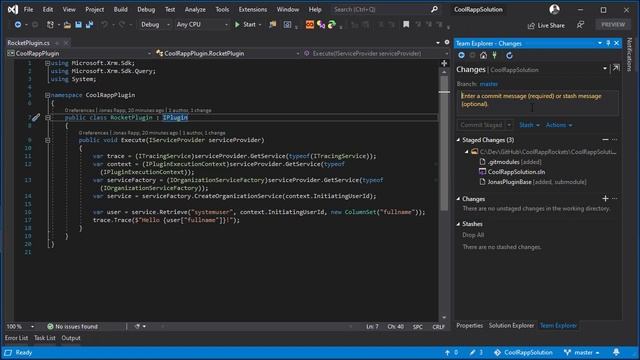Pin the Team Explorer panel
Viewport: 640px width, 360px height.
click(608, 43)
